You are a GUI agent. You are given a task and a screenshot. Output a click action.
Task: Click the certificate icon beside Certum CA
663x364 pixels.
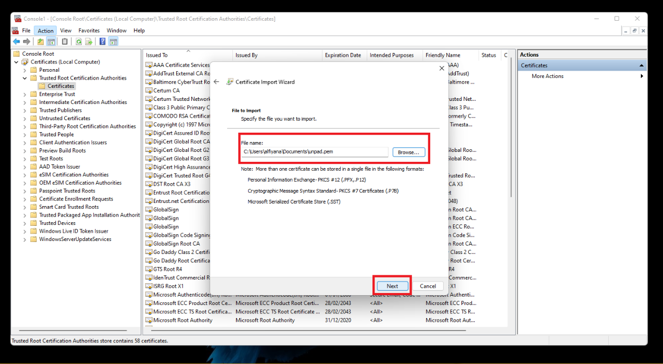(x=149, y=90)
